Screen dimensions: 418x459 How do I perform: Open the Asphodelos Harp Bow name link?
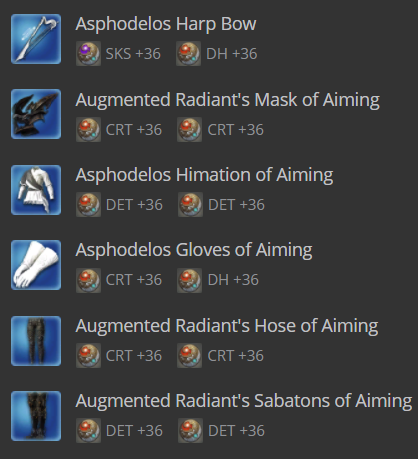166,24
